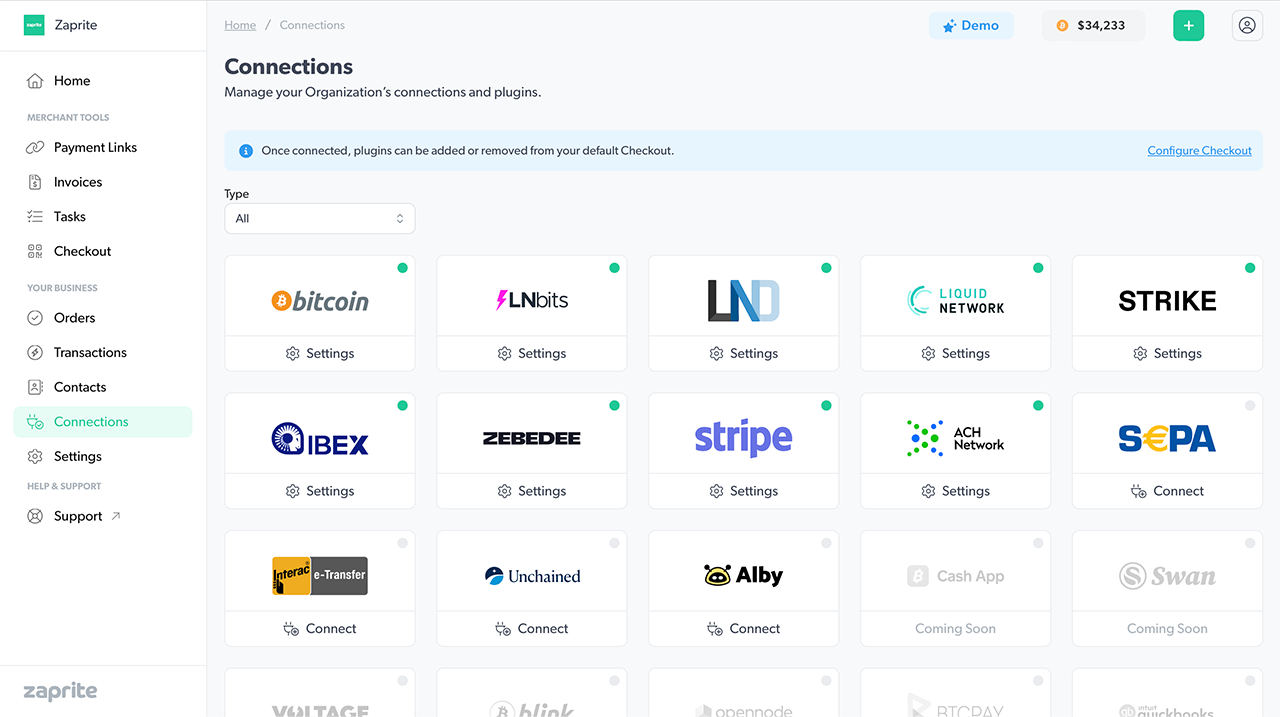
Task: Open Settings for the IBEX connection
Action: (x=320, y=491)
